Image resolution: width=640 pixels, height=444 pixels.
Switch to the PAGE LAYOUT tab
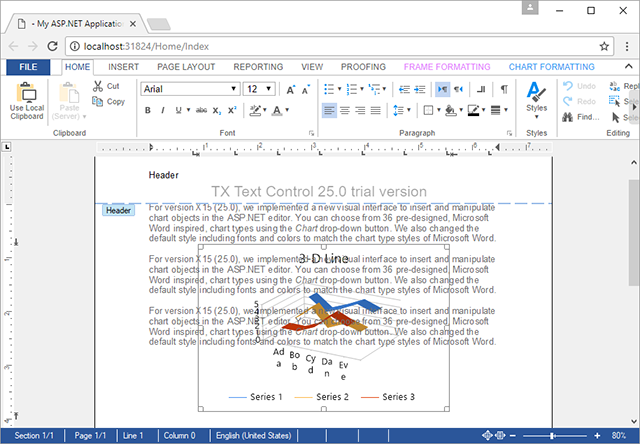coord(186,67)
